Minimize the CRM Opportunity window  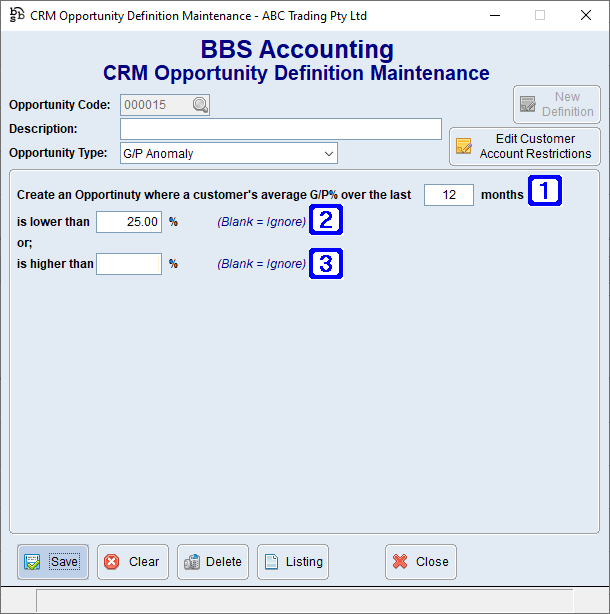pos(495,16)
